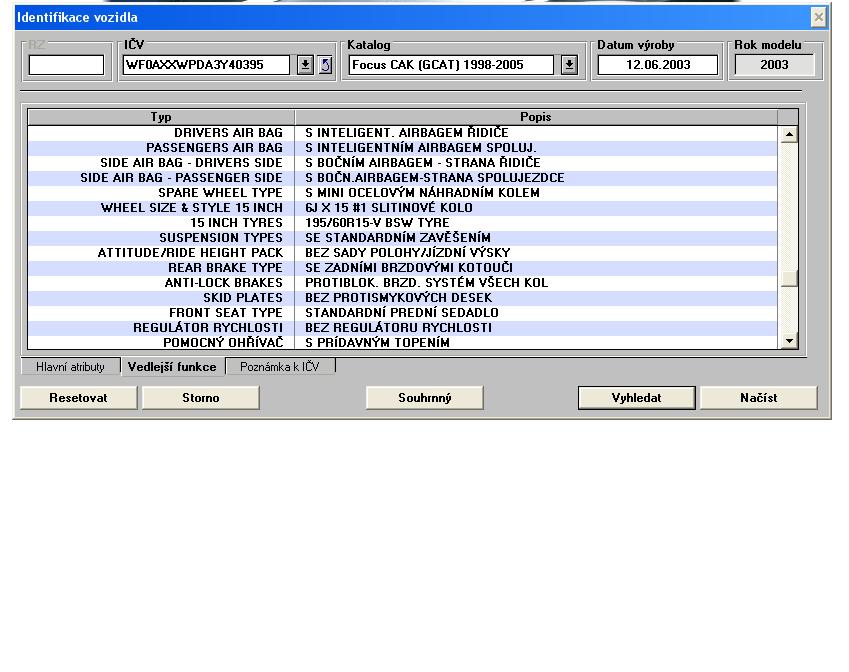Switch to the Hlavní atributy tab
The image size is (849, 672).
pos(70,367)
